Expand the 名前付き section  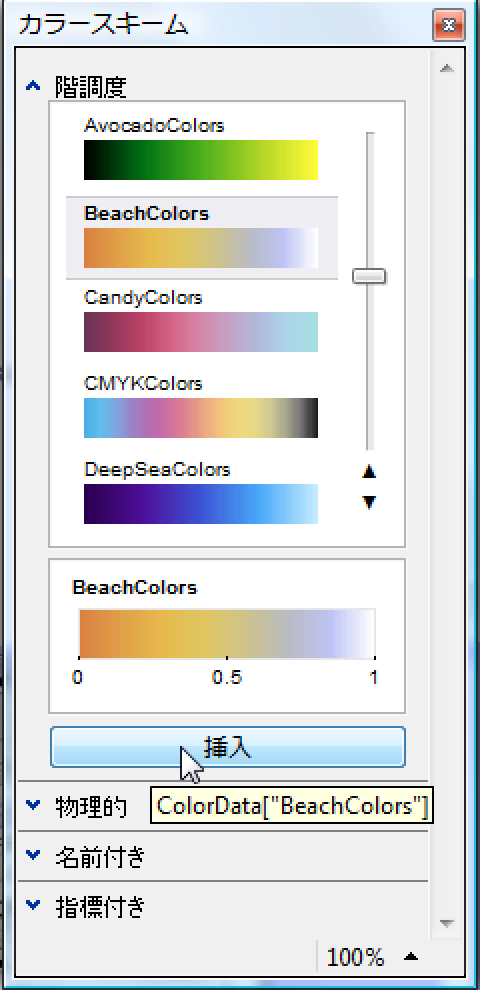(x=33, y=855)
